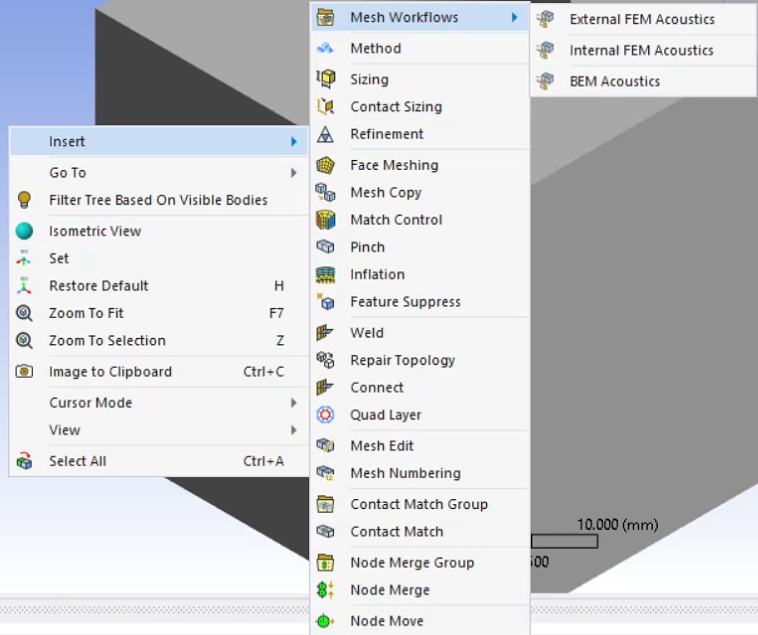Viewport: 758px width, 635px height.
Task: Choose Mesh Workflows menu item
Action: click(x=420, y=17)
